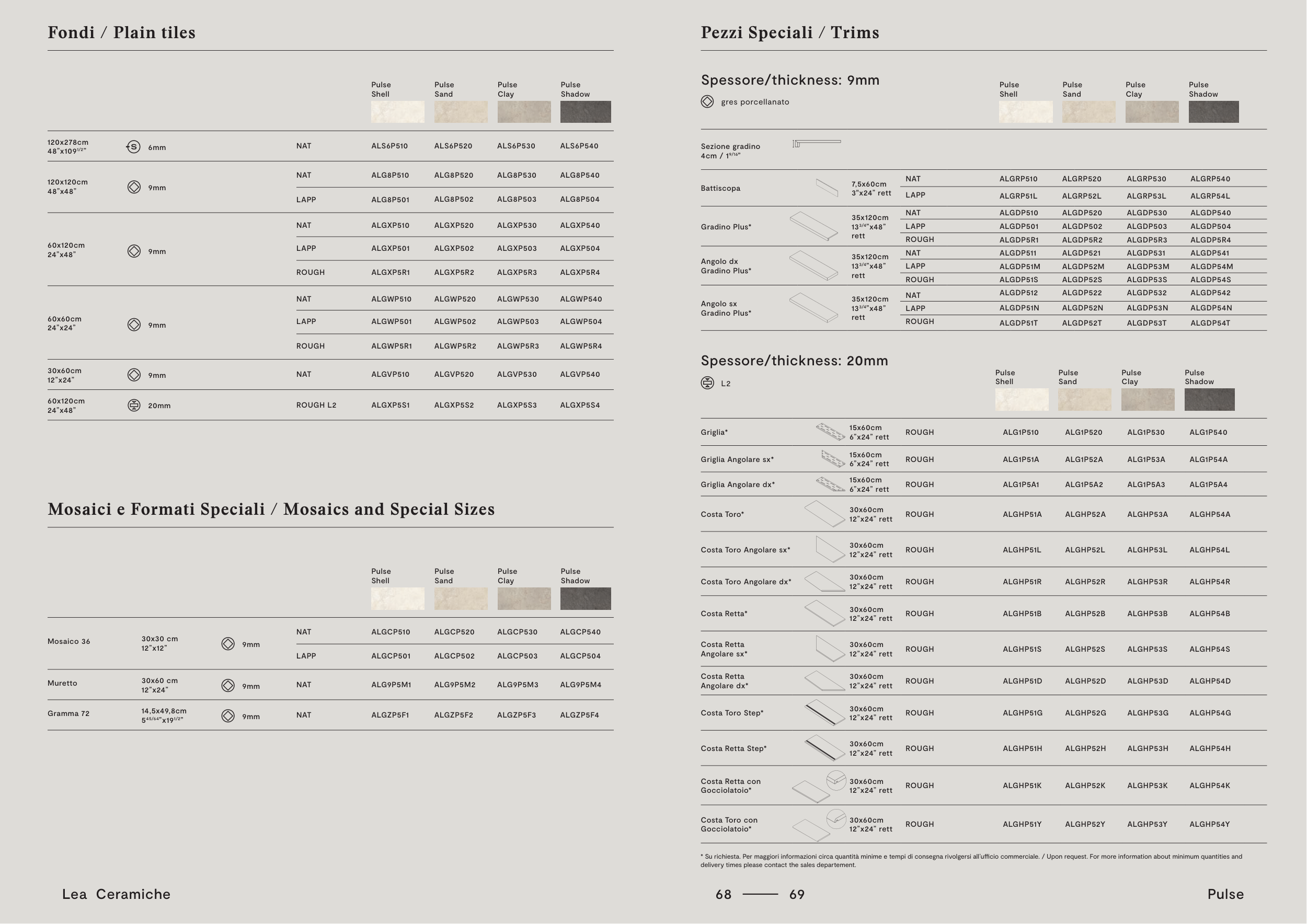Click the Griglia tile illustration
1307x924 pixels.
(830, 432)
